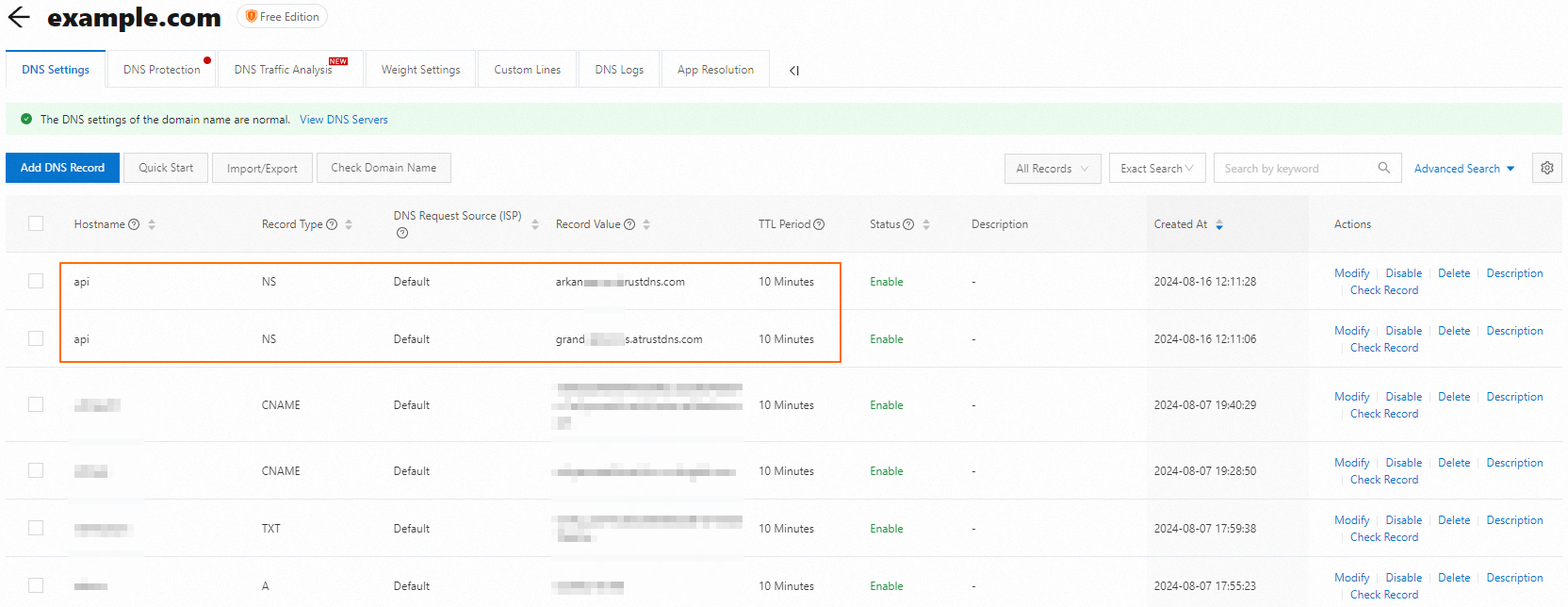Select the api grand NS record checkbox
Viewport: 1568px width, 607px height.
pyautogui.click(x=36, y=338)
